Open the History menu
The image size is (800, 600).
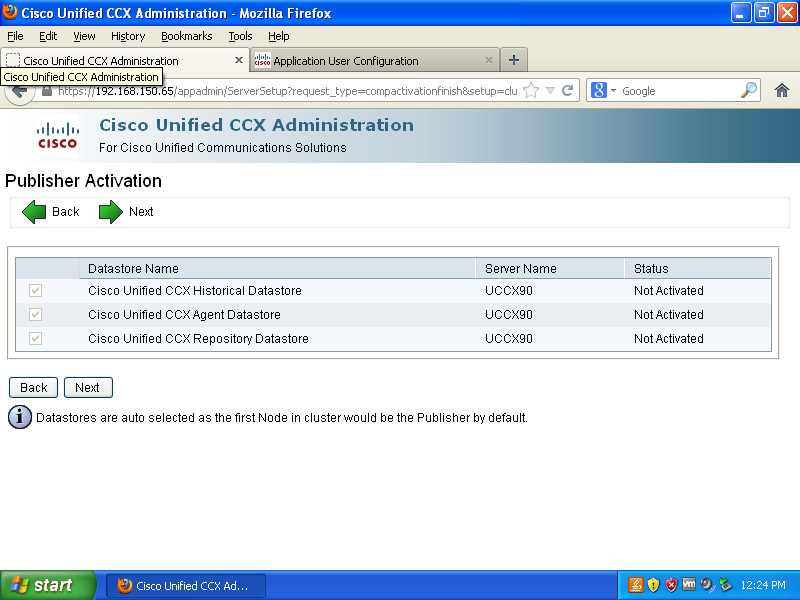pos(128,36)
